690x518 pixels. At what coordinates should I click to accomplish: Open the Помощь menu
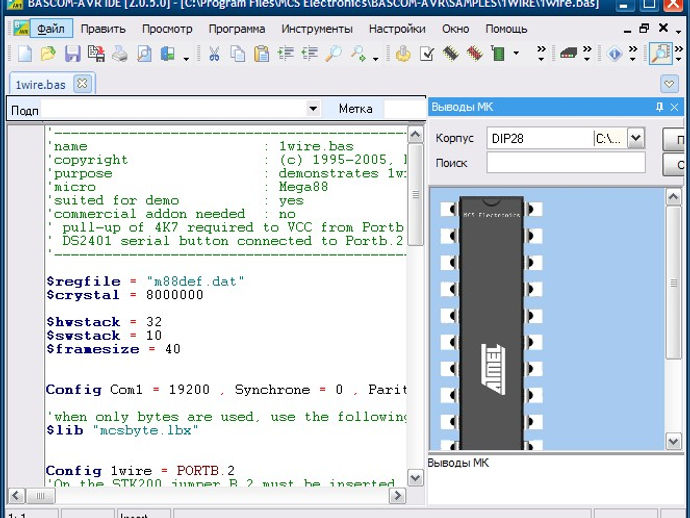point(506,29)
